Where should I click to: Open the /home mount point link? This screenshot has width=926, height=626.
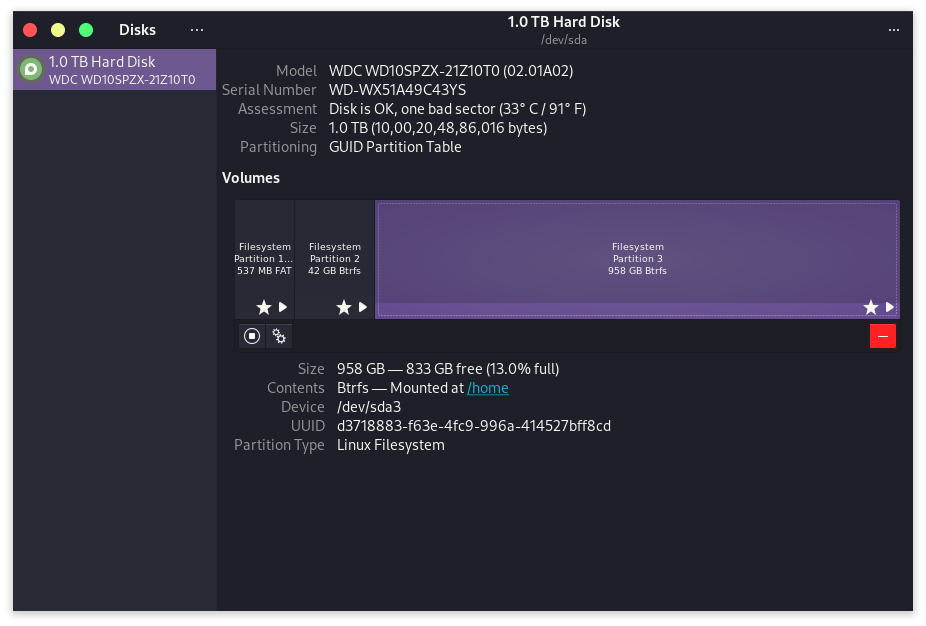click(488, 388)
